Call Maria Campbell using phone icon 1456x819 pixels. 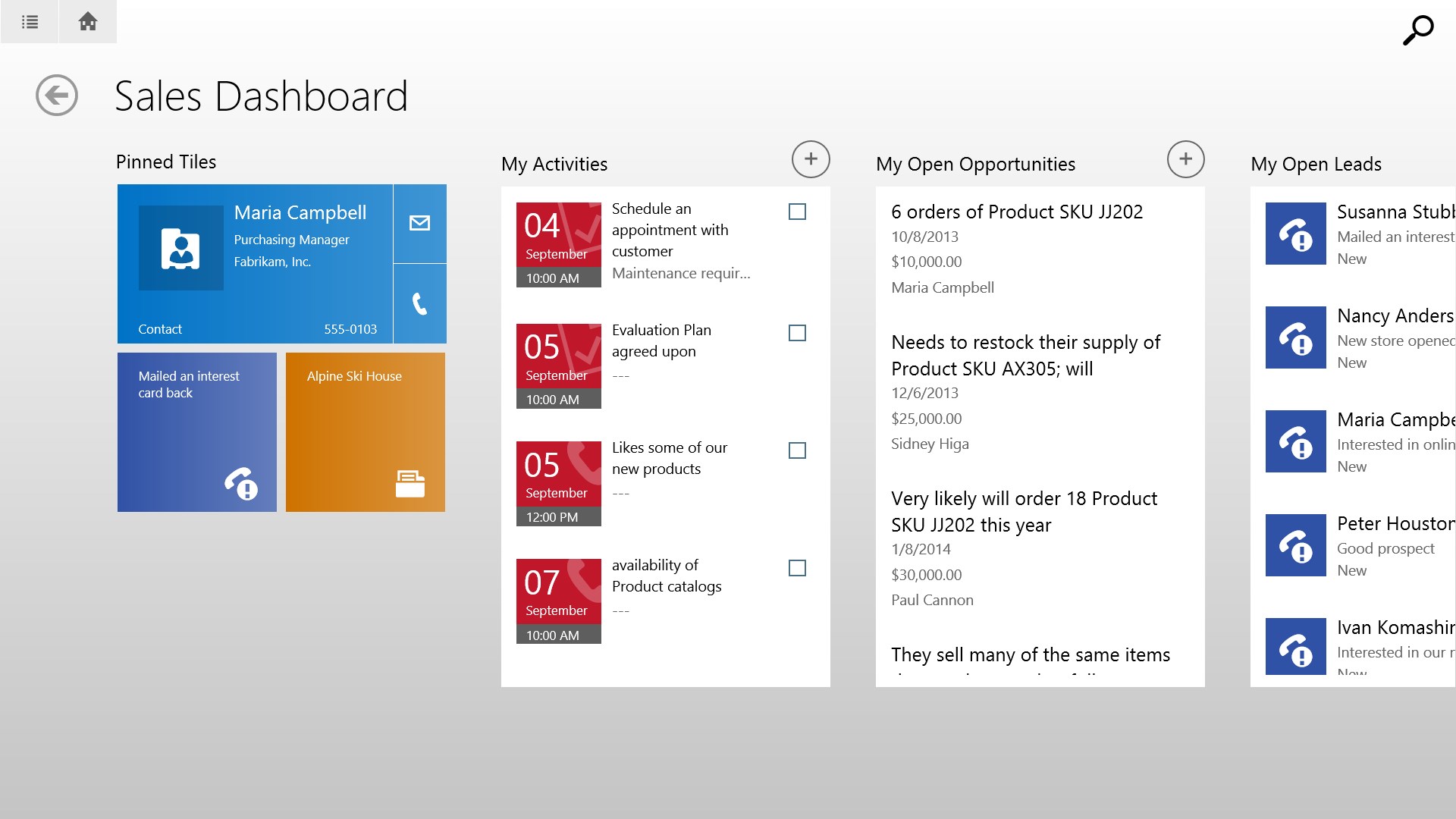419,304
